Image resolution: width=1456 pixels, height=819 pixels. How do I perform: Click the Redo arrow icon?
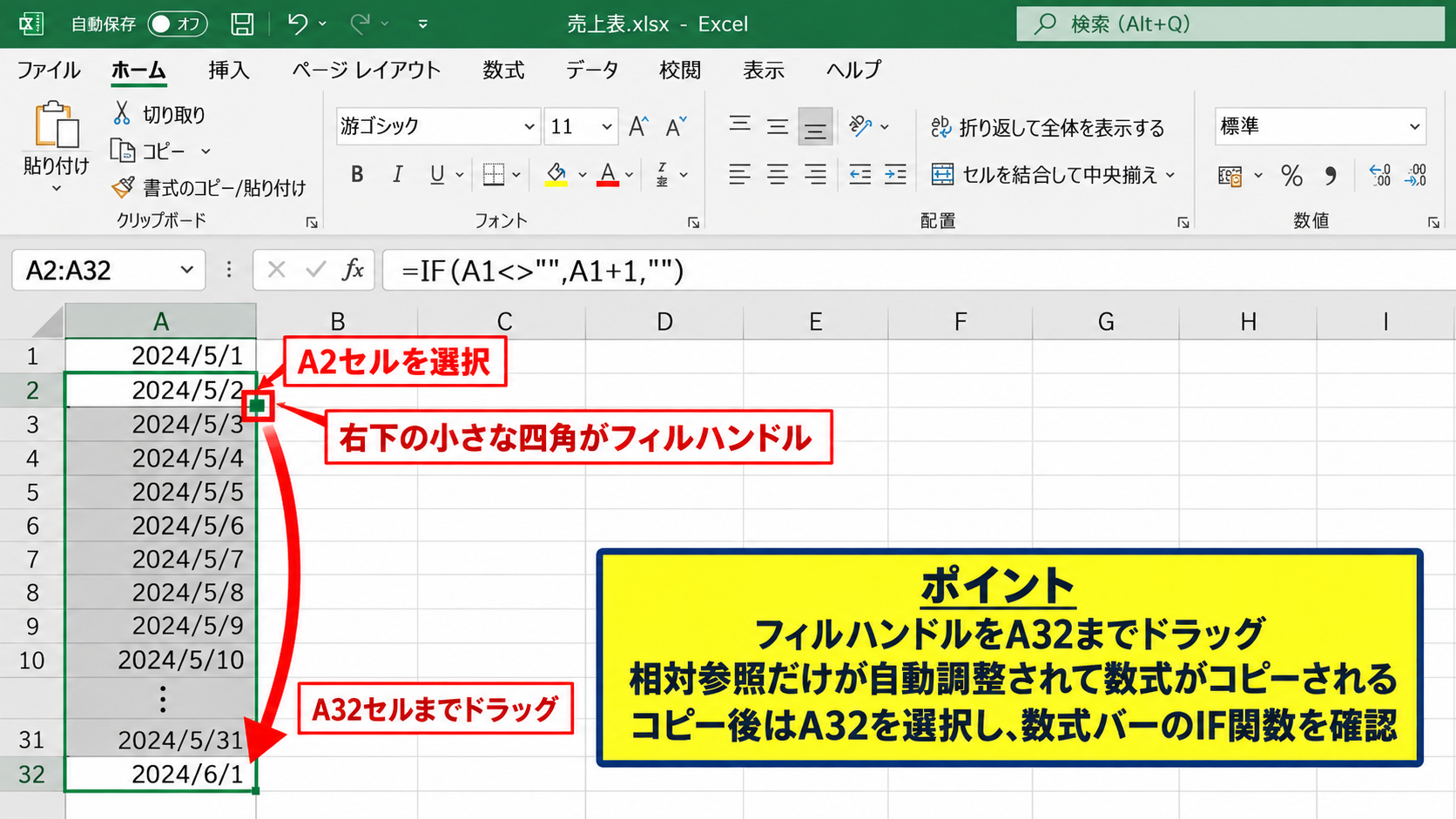pos(360,23)
